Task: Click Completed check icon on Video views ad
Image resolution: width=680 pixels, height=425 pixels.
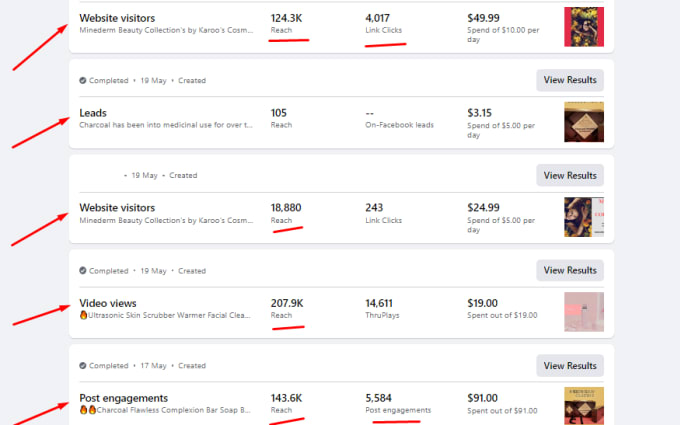Action: pyautogui.click(x=83, y=271)
